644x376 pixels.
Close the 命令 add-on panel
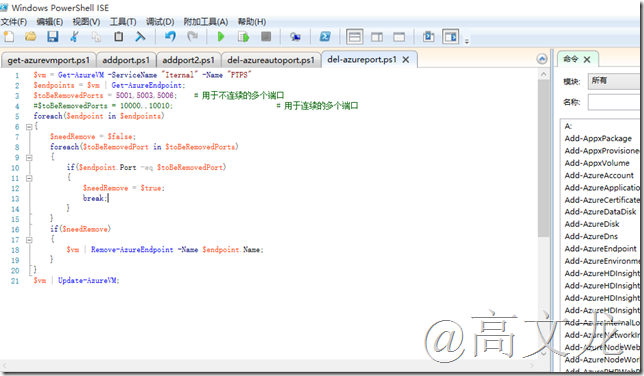point(587,60)
